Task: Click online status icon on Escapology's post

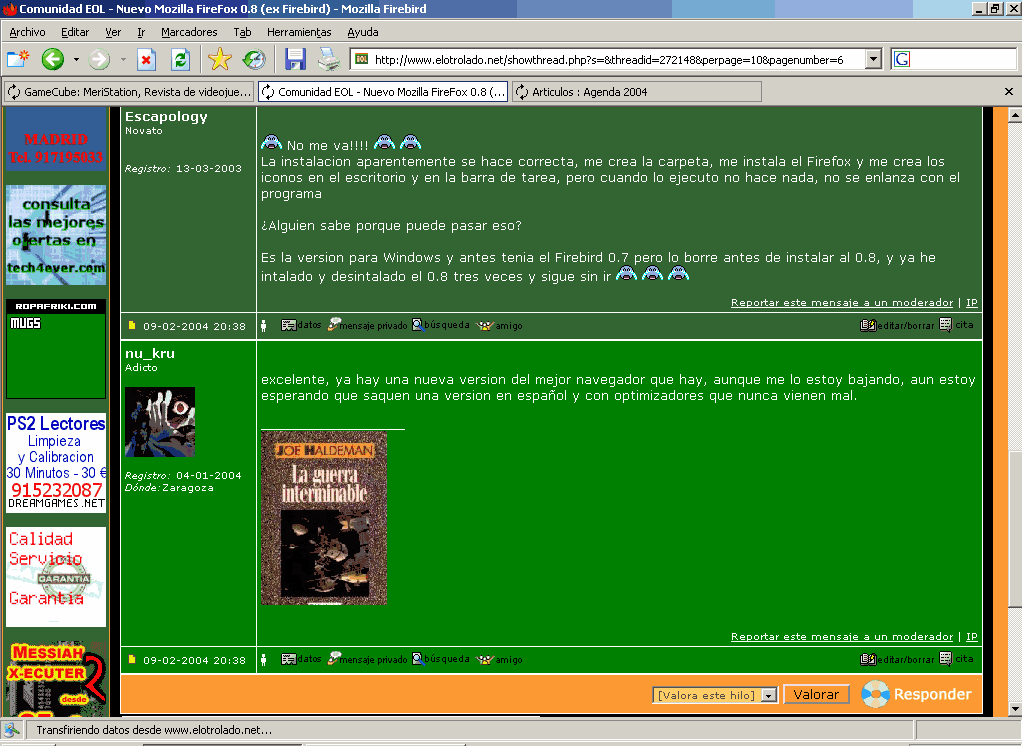Action: coord(264,325)
